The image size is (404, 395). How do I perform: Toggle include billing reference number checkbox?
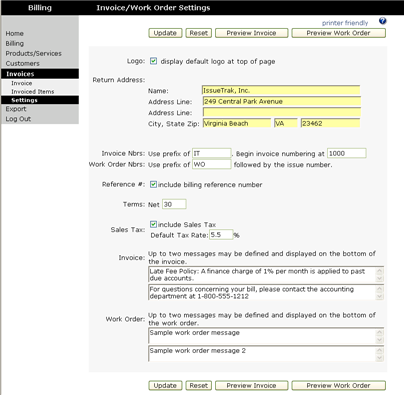153,184
